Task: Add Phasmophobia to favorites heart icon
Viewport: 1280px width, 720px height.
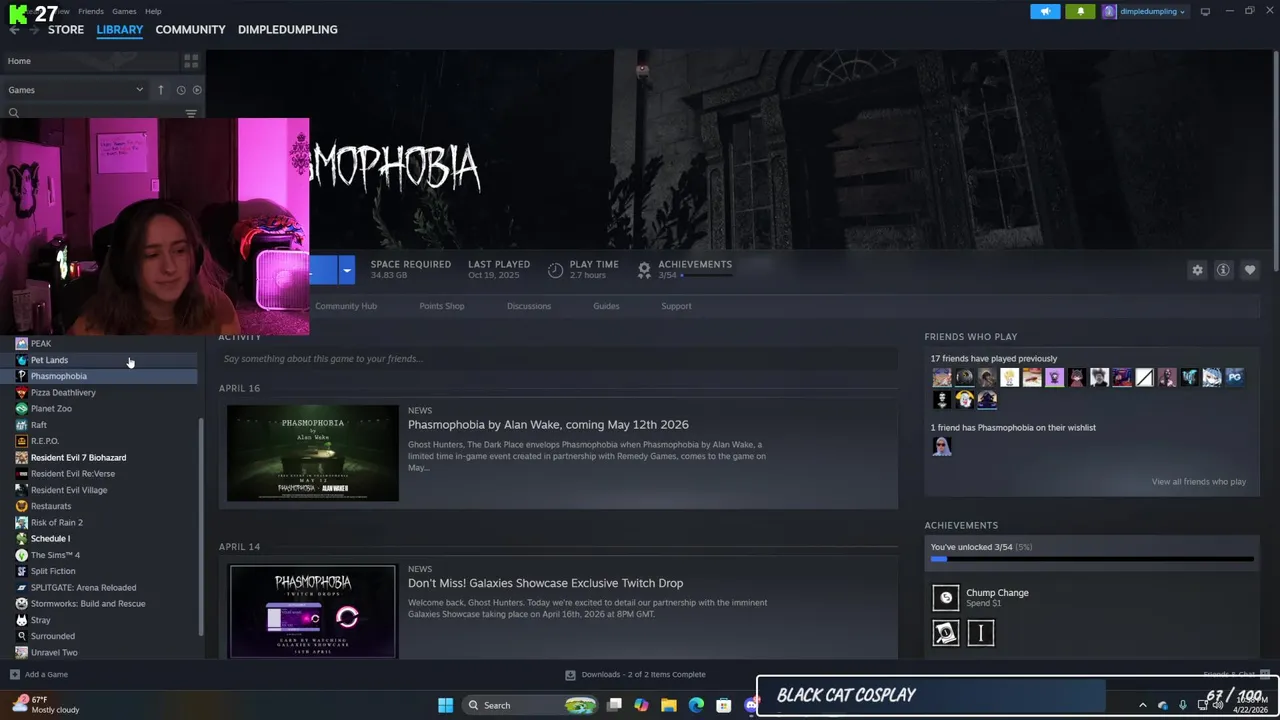Action: coord(1249,270)
